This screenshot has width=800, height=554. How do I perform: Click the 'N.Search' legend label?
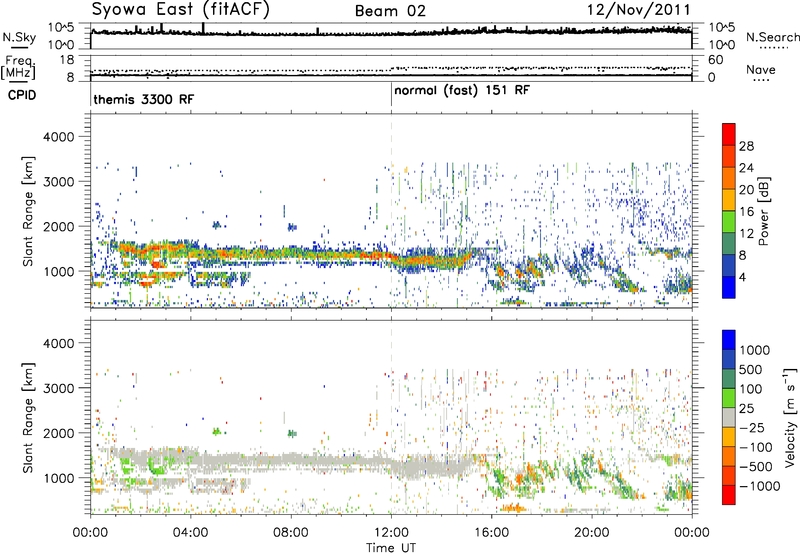tap(772, 37)
